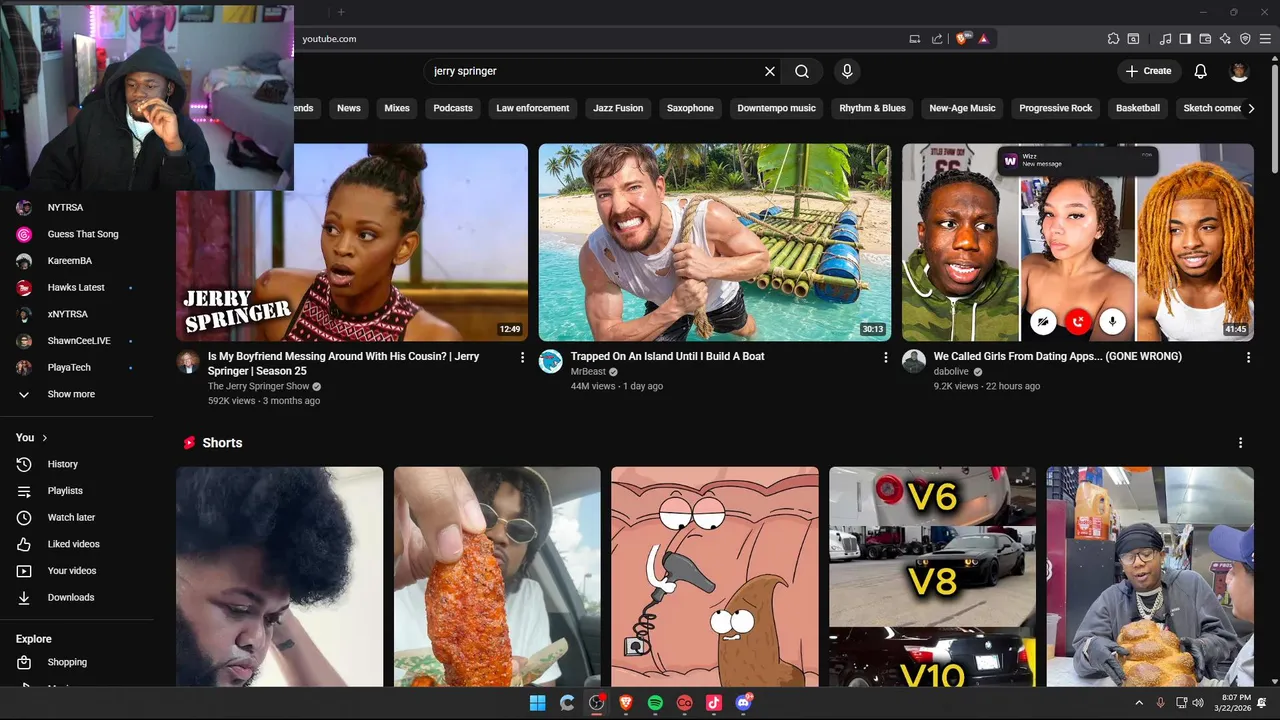Select the Mixes filter chip
This screenshot has height=720, width=1280.
point(397,108)
